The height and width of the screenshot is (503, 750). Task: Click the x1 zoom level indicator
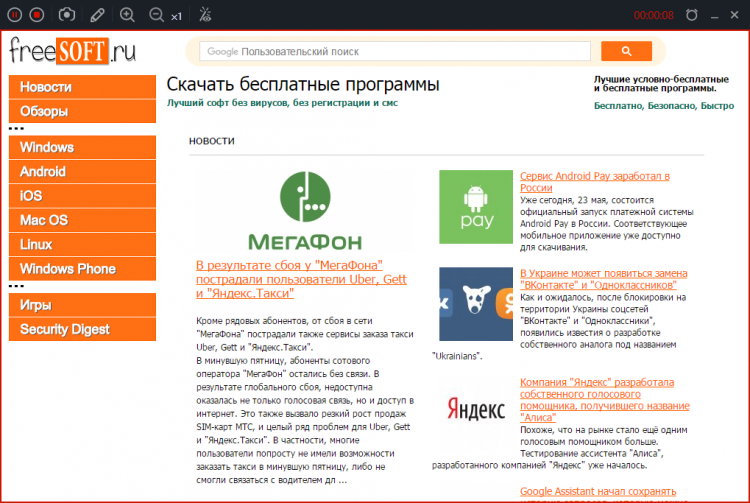tap(176, 17)
